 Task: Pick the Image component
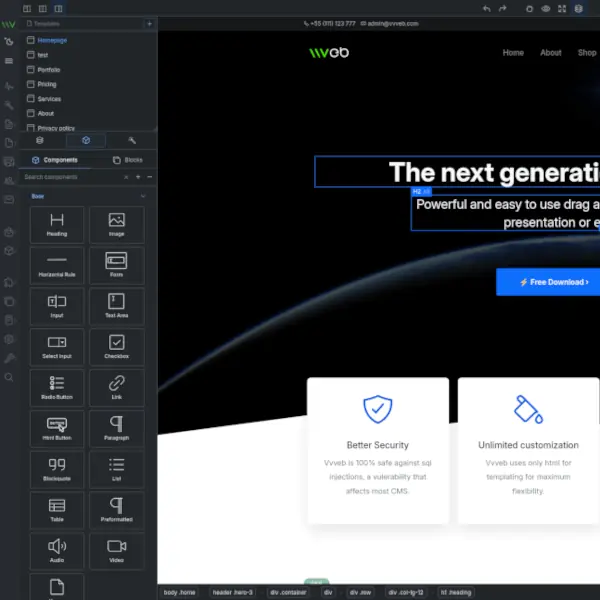click(117, 225)
